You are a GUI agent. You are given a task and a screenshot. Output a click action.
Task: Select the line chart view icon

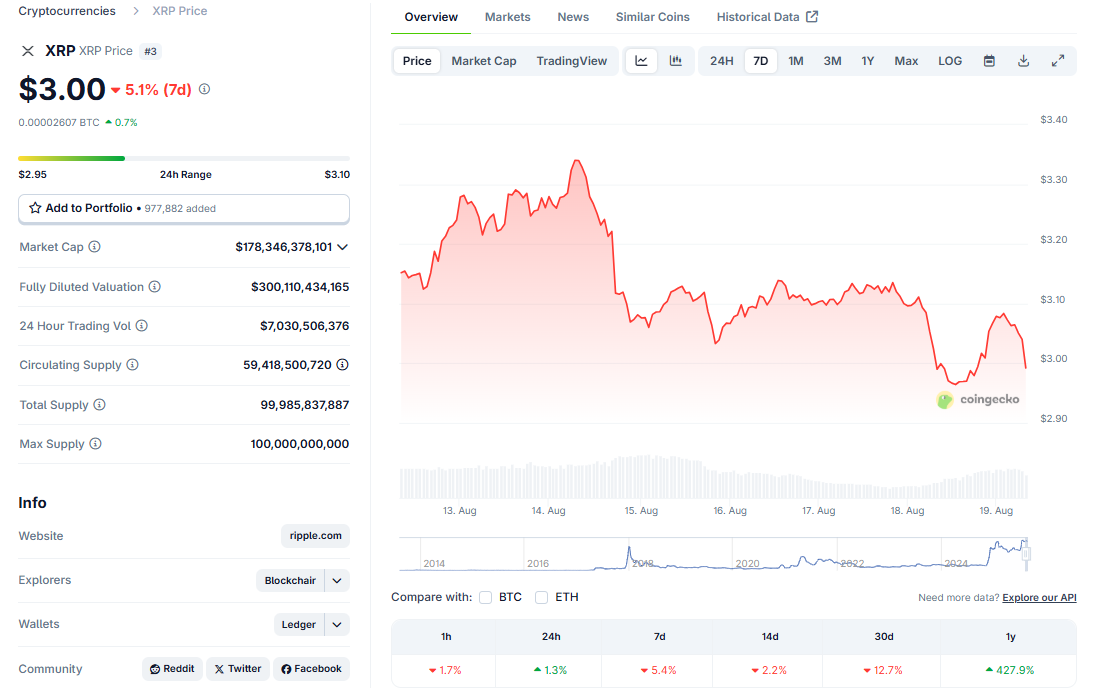coord(641,61)
